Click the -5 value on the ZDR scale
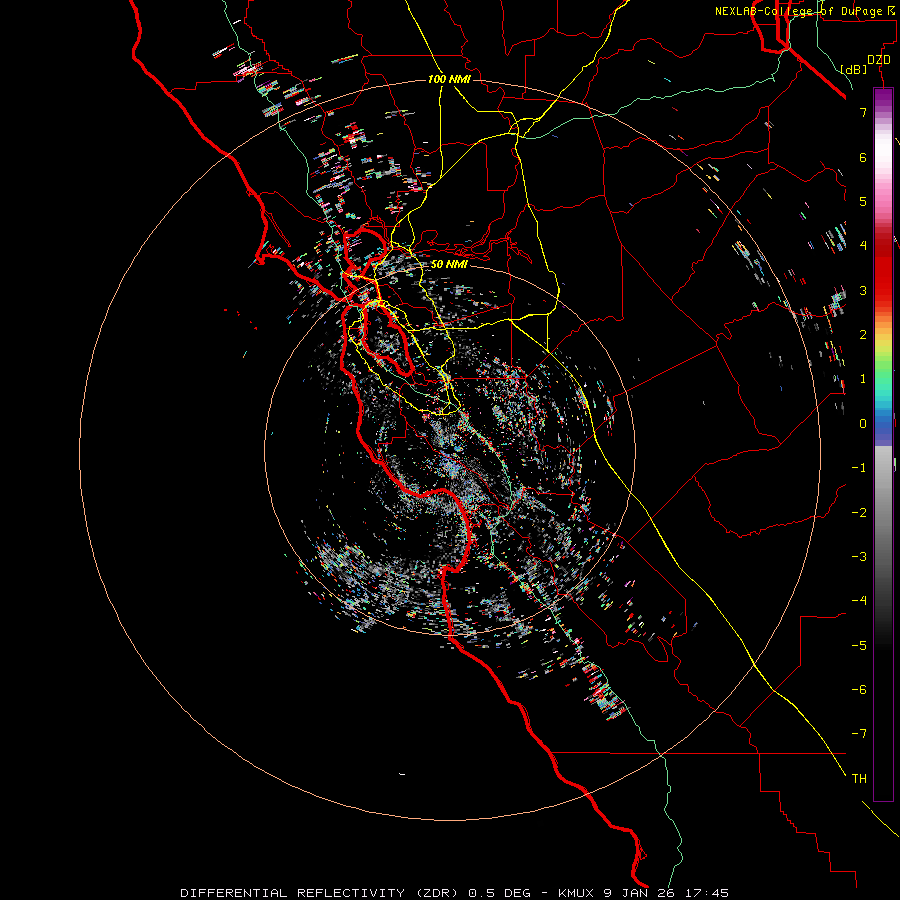This screenshot has height=900, width=900. [859, 646]
